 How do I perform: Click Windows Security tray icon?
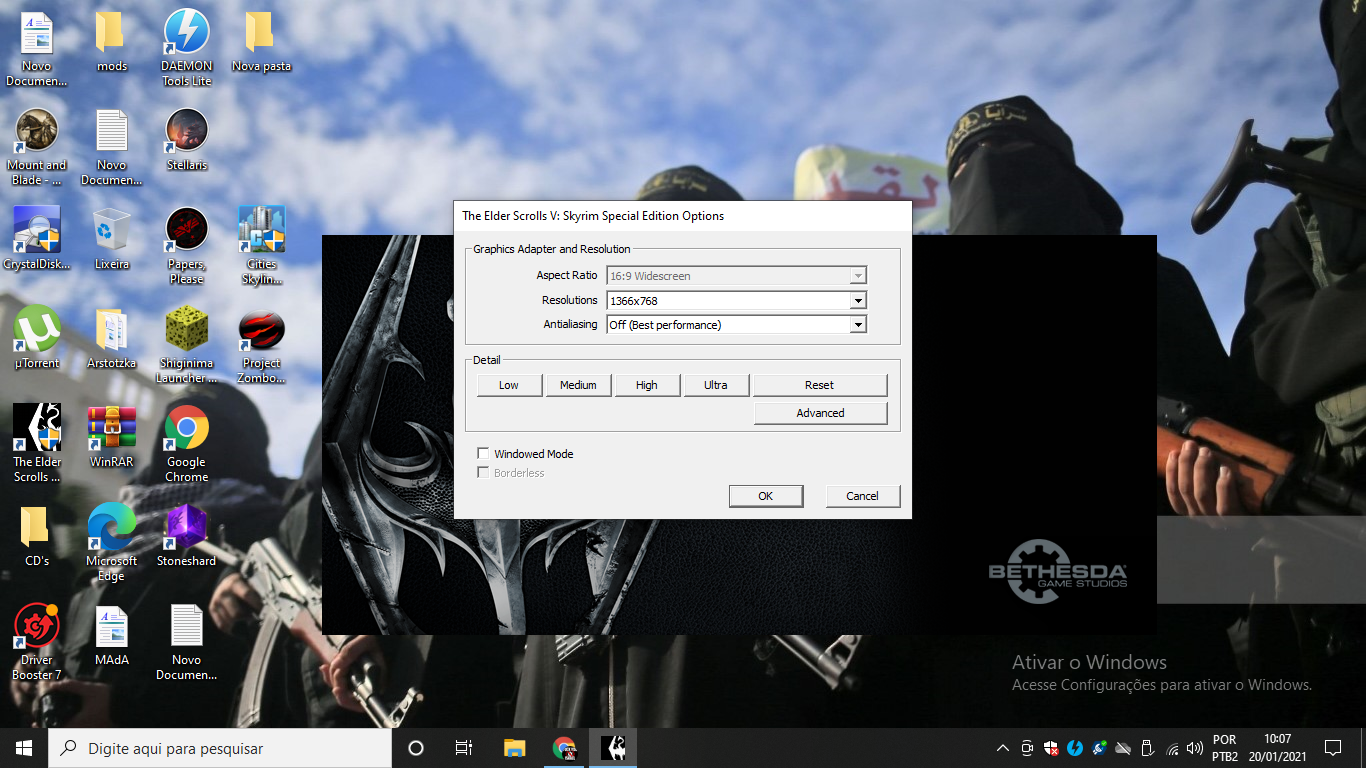pos(1051,748)
